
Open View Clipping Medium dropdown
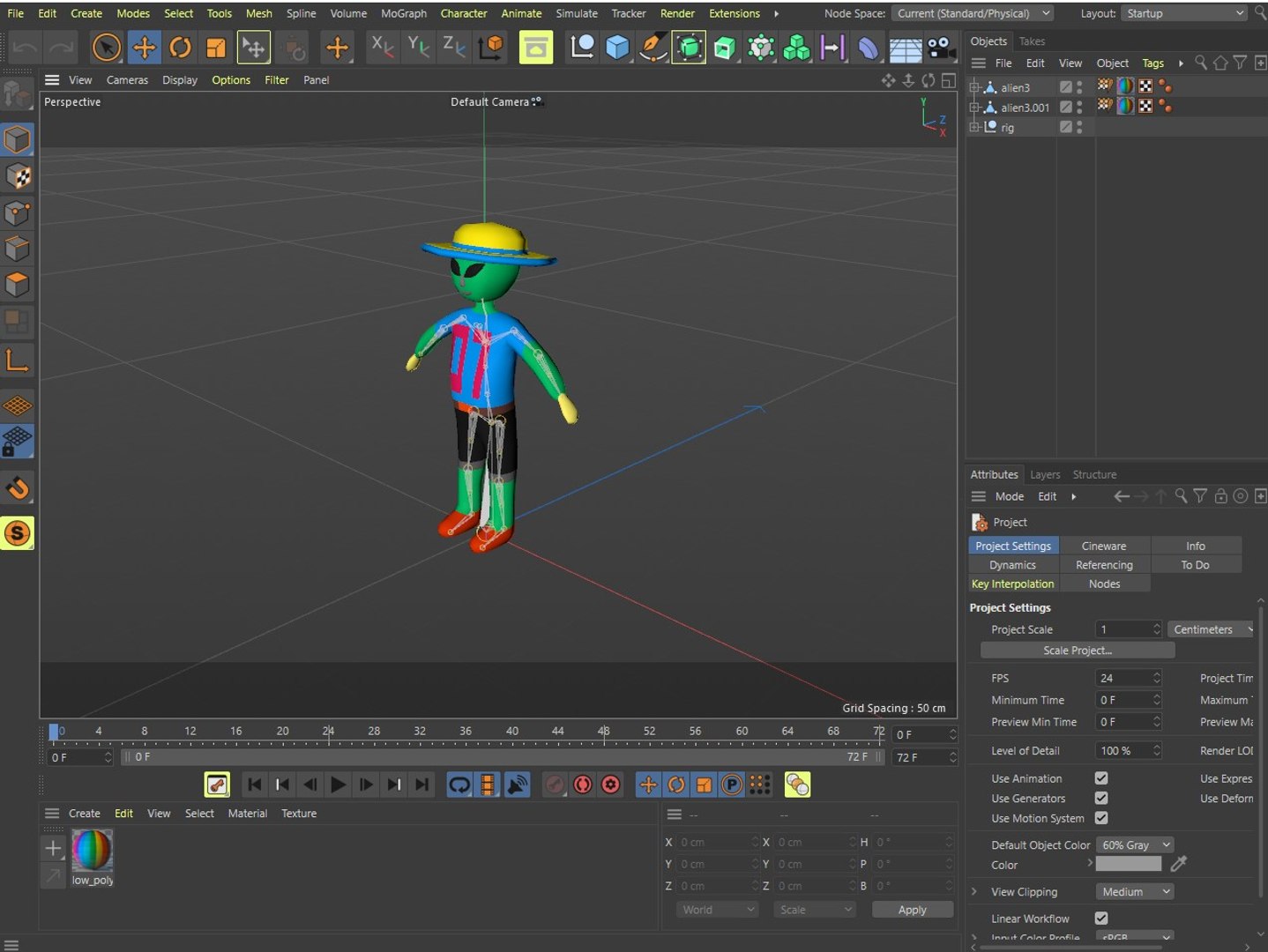pyautogui.click(x=1135, y=891)
